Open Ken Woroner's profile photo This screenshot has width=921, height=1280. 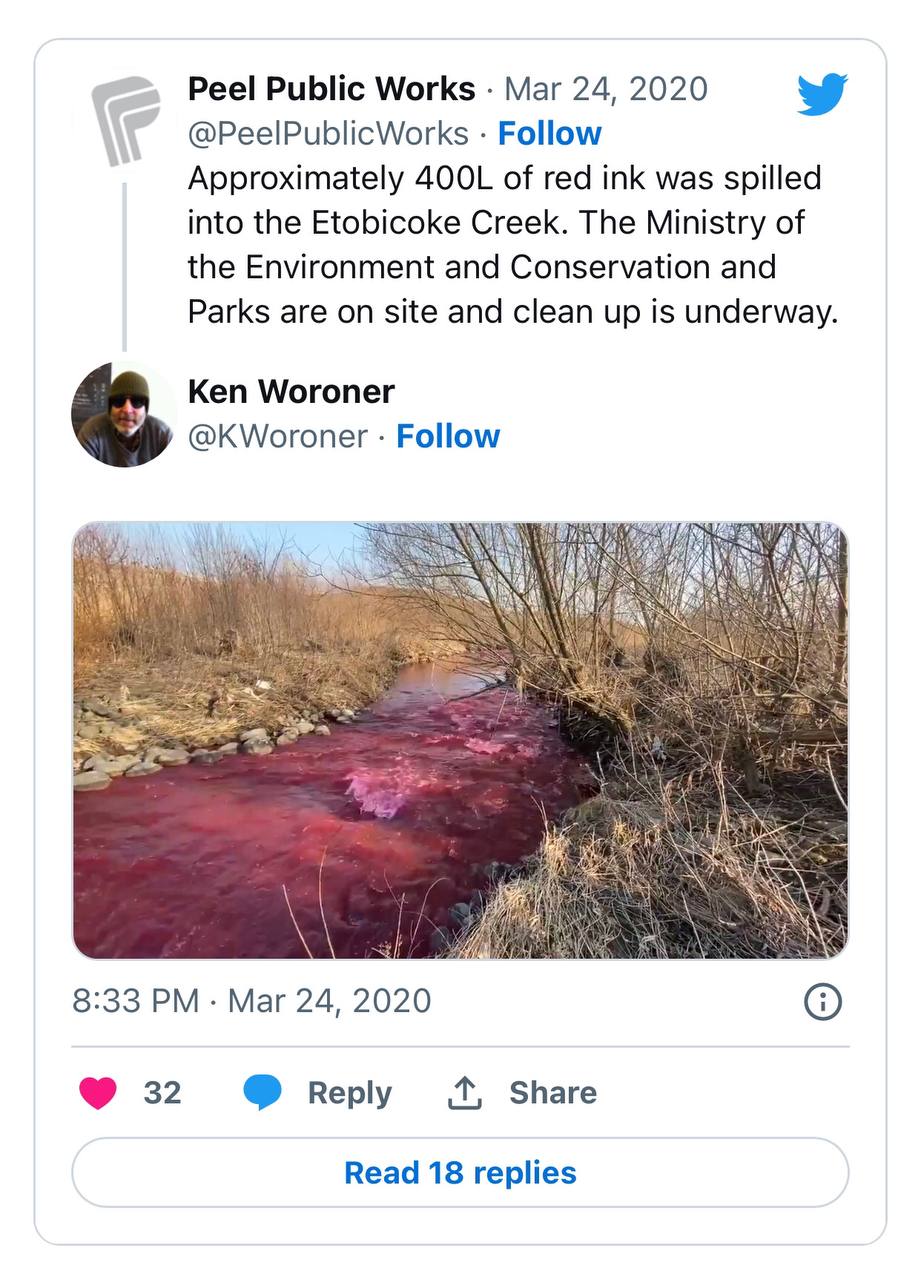coord(124,414)
